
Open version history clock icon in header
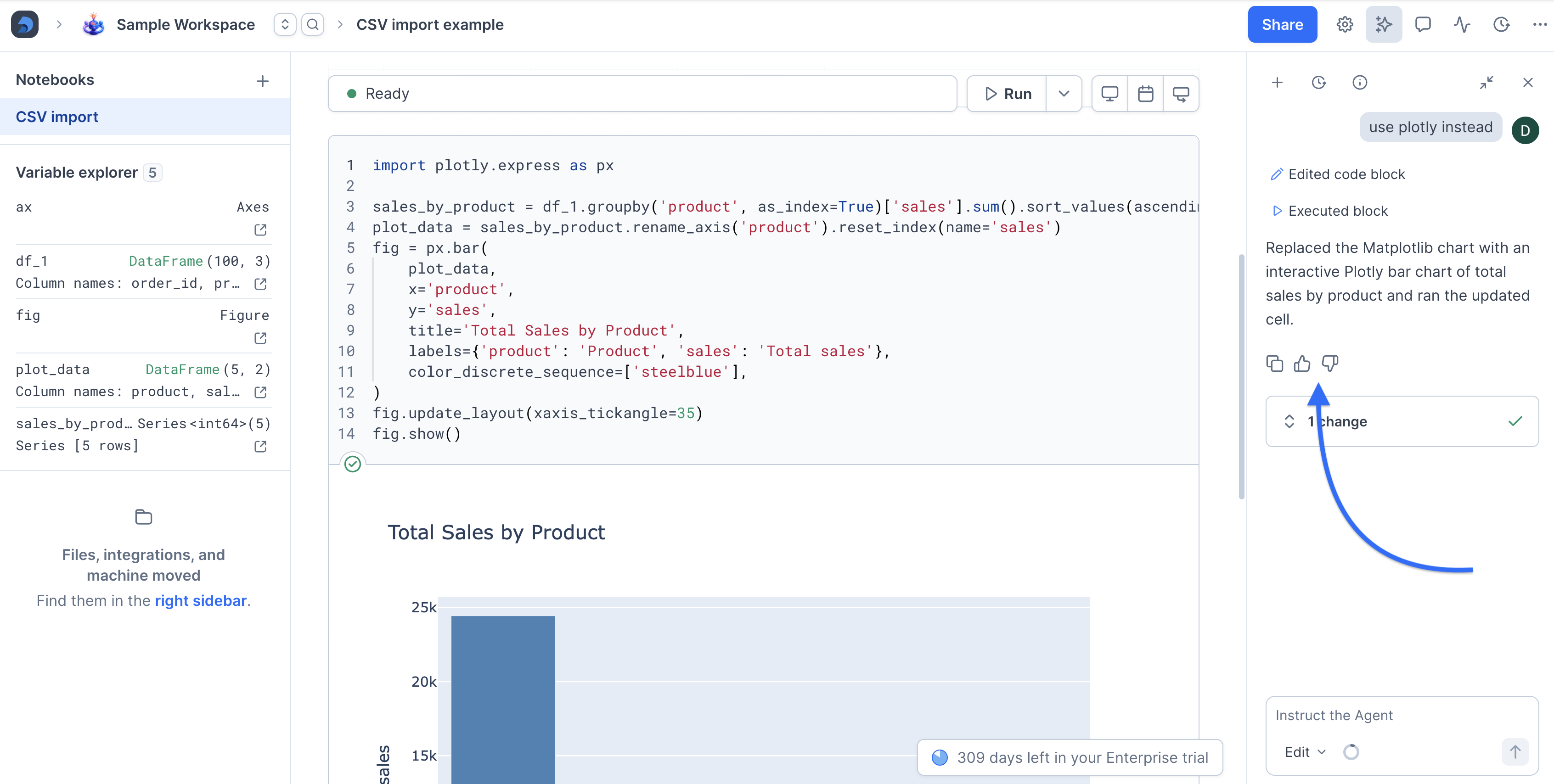click(1501, 25)
